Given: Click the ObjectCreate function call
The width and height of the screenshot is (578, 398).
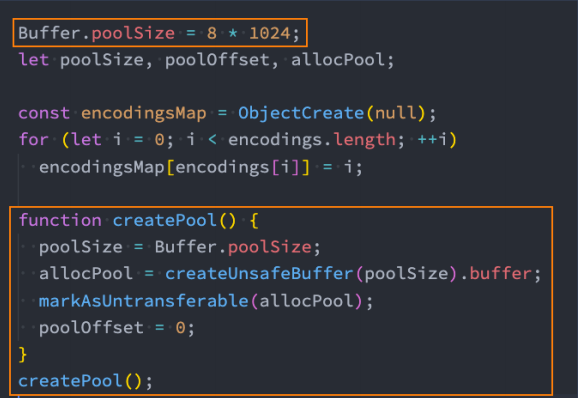Looking at the screenshot, I should click(x=301, y=113).
